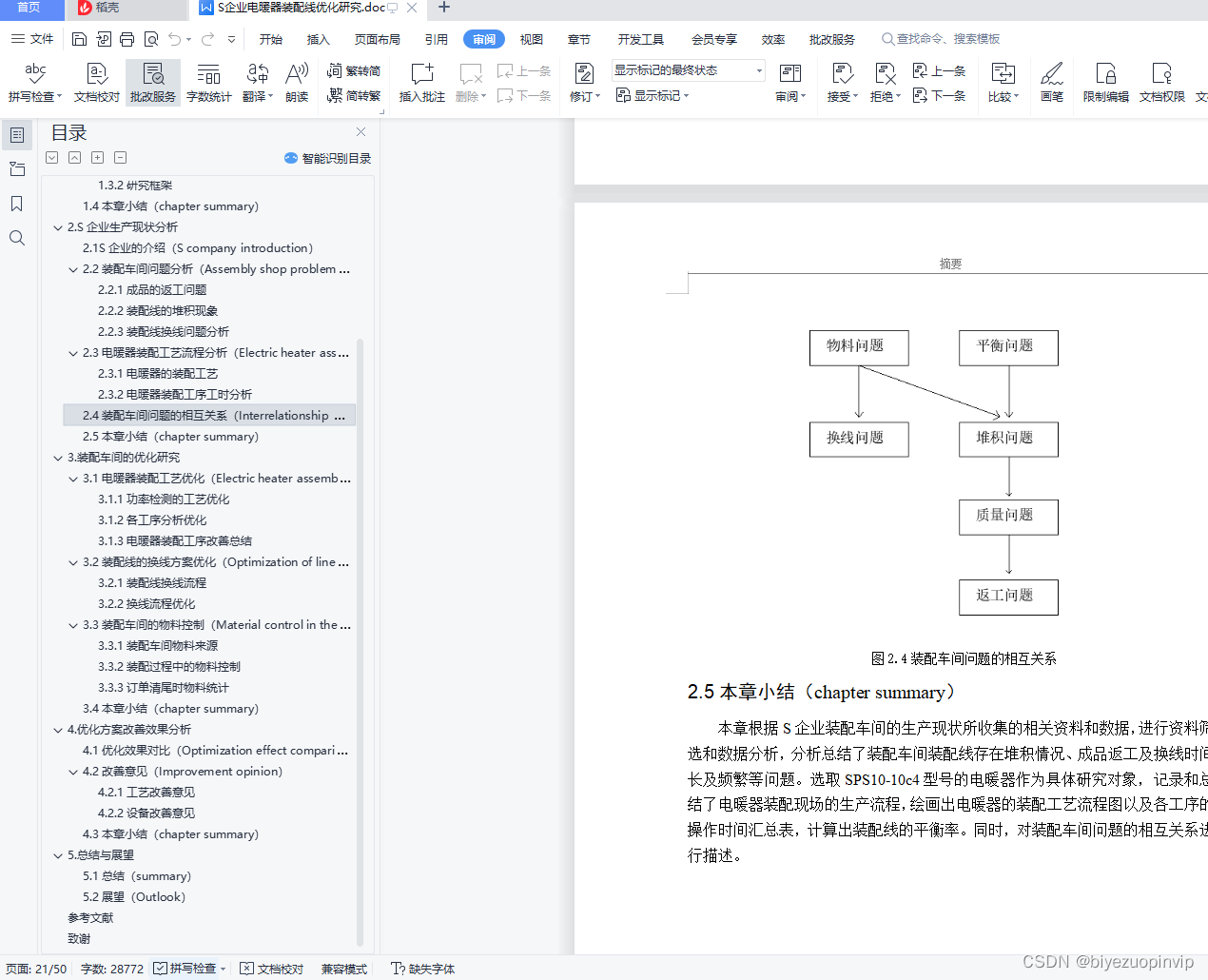Switch to the 开始 ribbon tab
Screen dimensions: 1208x980
[x=271, y=39]
